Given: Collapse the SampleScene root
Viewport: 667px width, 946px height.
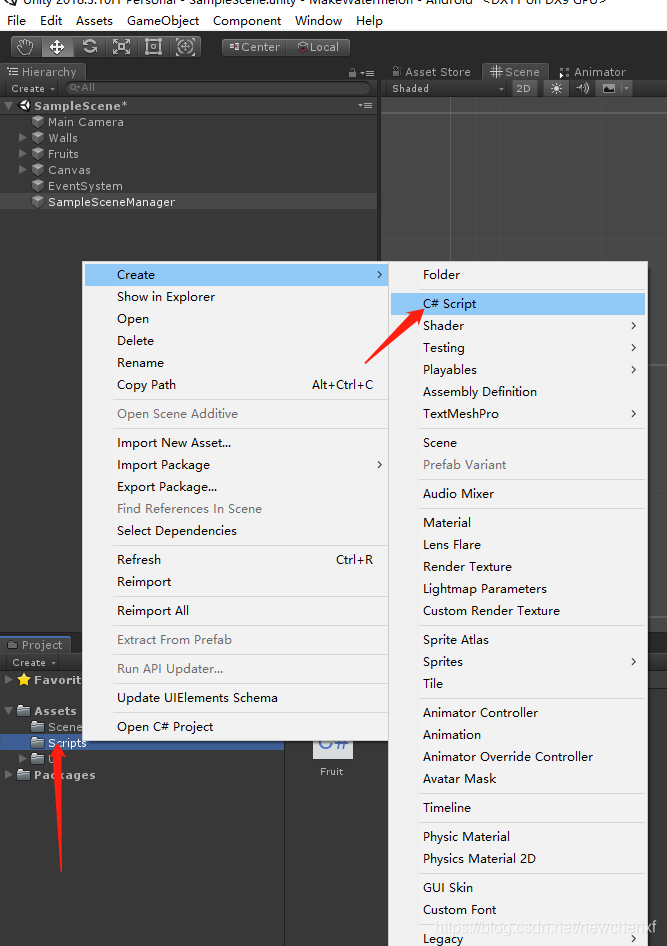Looking at the screenshot, I should (x=8, y=106).
